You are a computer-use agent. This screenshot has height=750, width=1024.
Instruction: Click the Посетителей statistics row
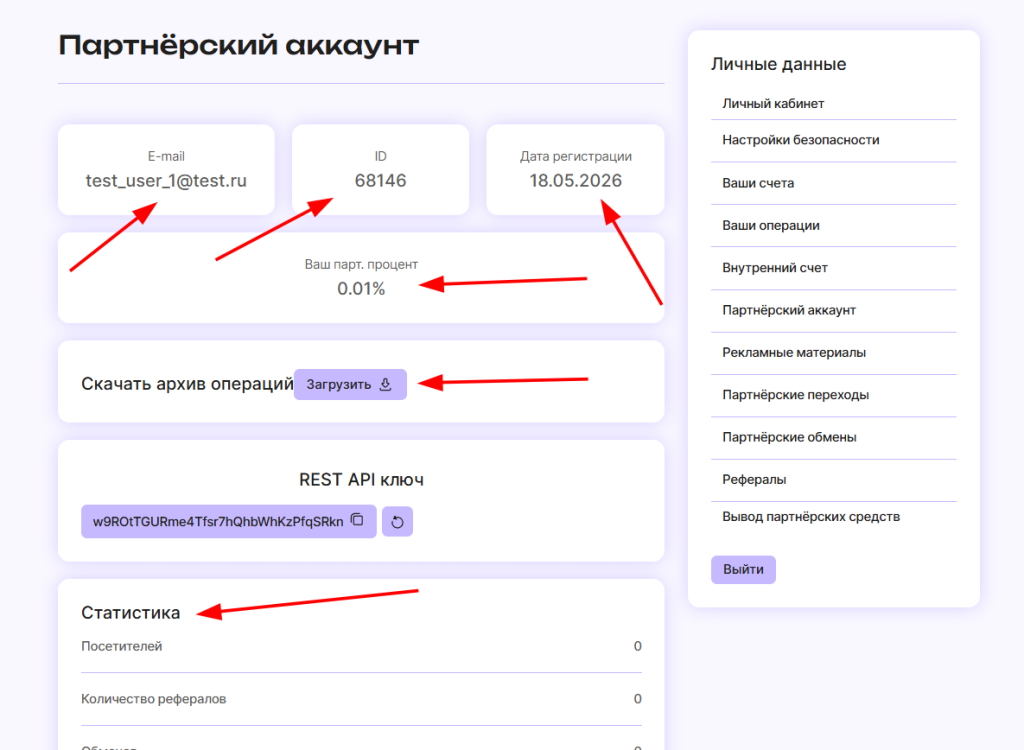(x=361, y=646)
